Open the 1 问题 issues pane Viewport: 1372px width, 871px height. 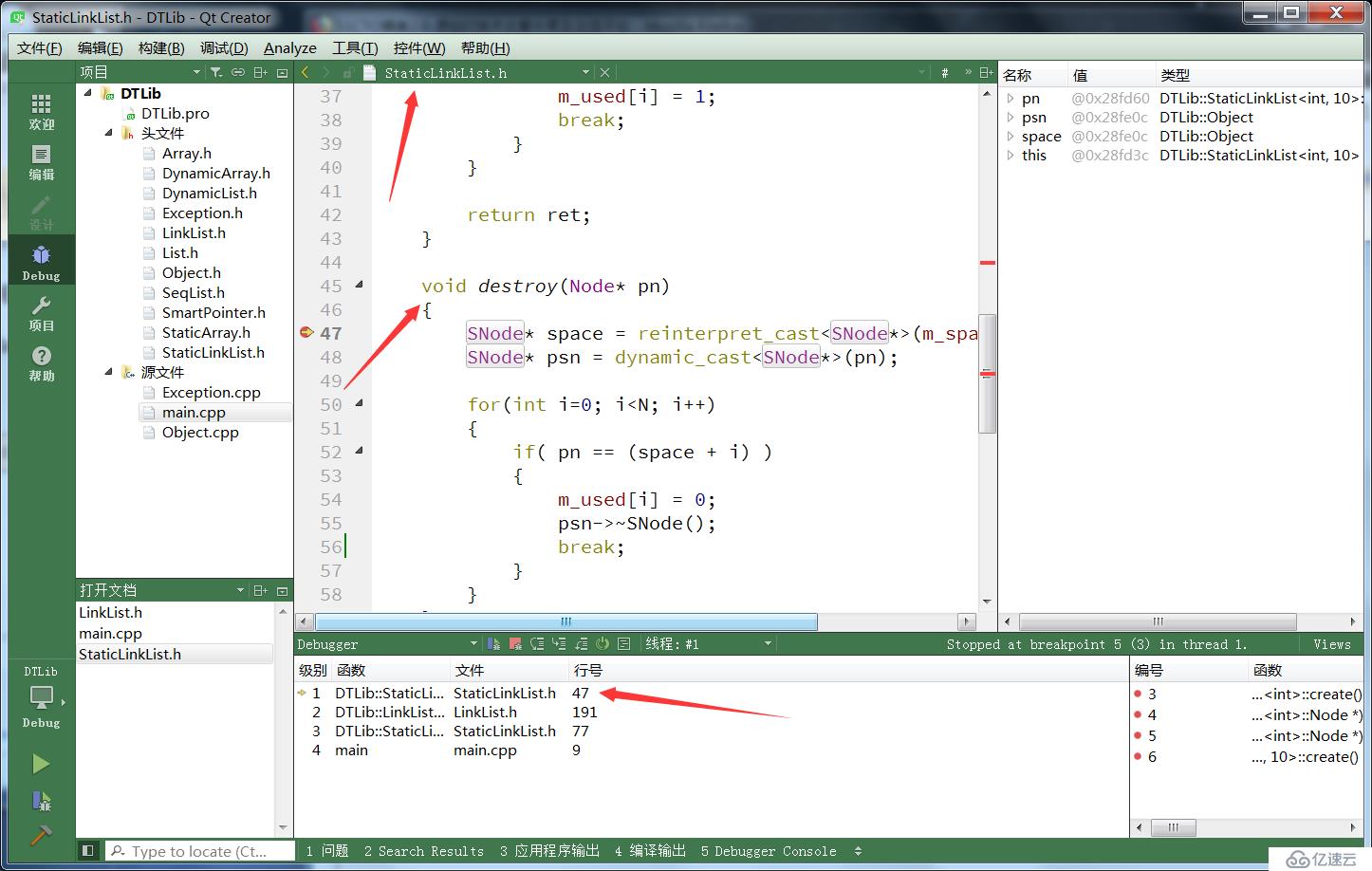(x=327, y=851)
